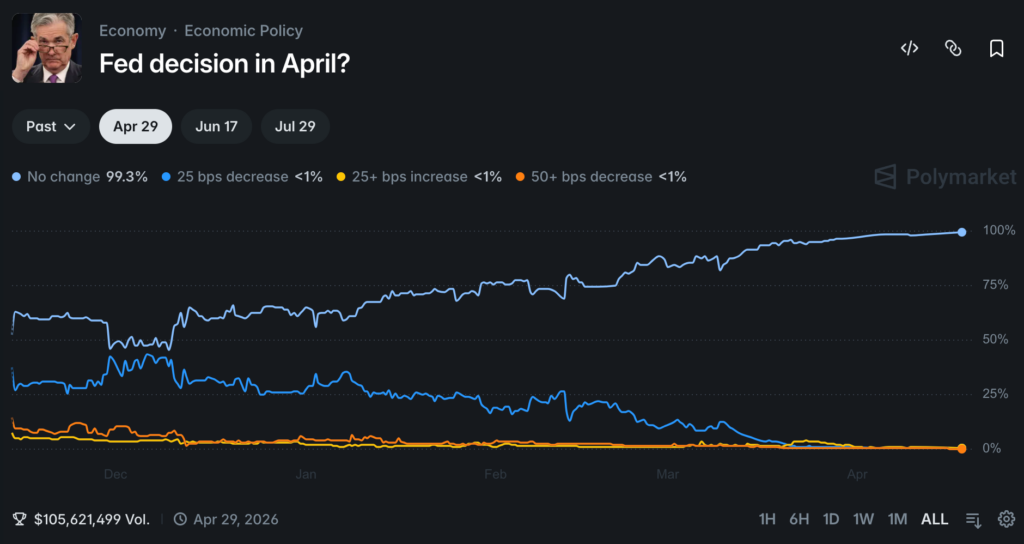Open chart settings gear icon
1024x544 pixels.
1006,519
